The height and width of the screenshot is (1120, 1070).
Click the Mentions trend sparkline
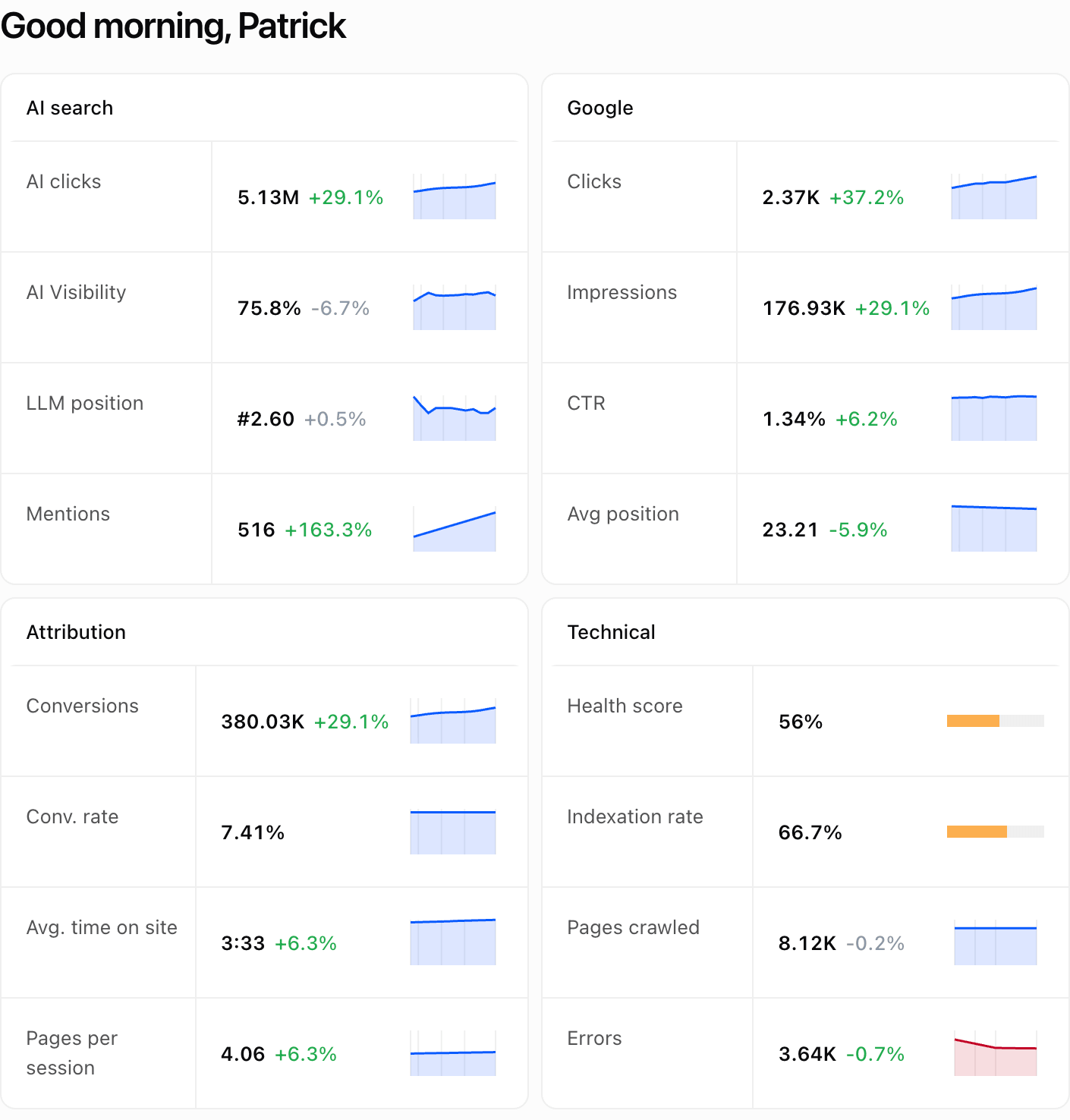[455, 529]
